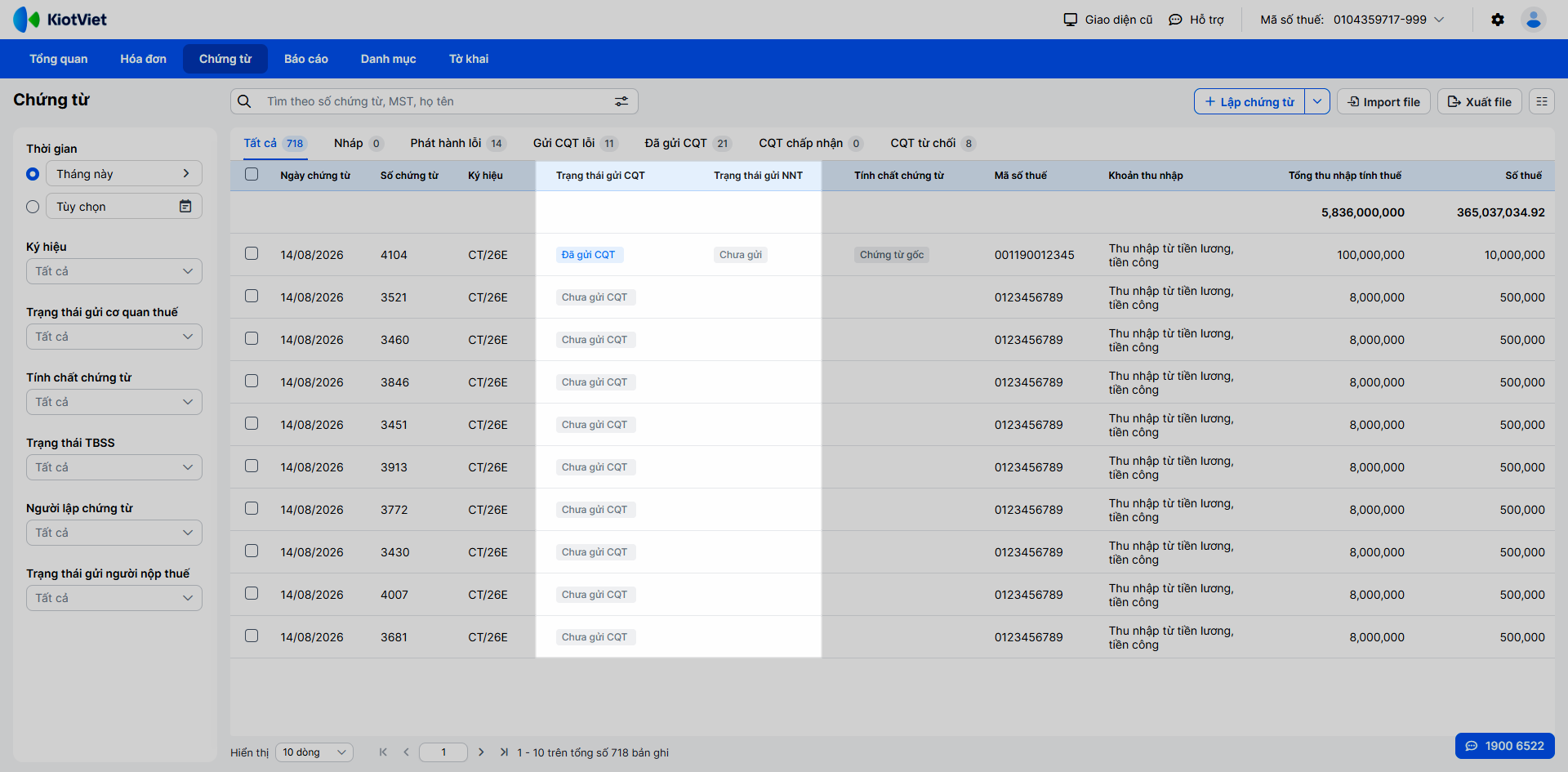Switch to the Tất cả tab
Screen dimensions: 1568x772
click(x=275, y=143)
